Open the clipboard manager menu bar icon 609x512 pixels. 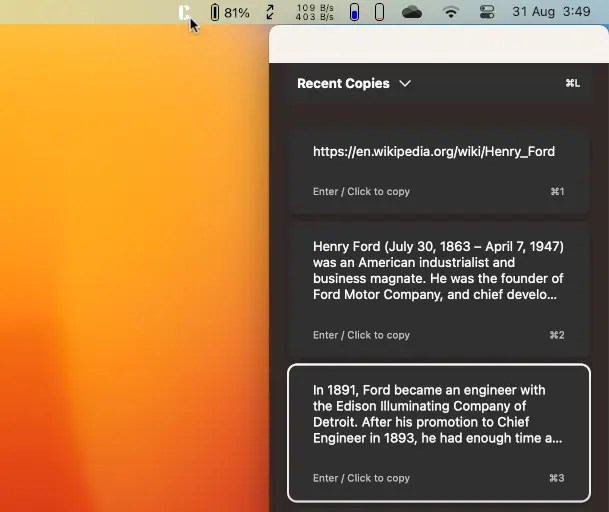click(184, 12)
